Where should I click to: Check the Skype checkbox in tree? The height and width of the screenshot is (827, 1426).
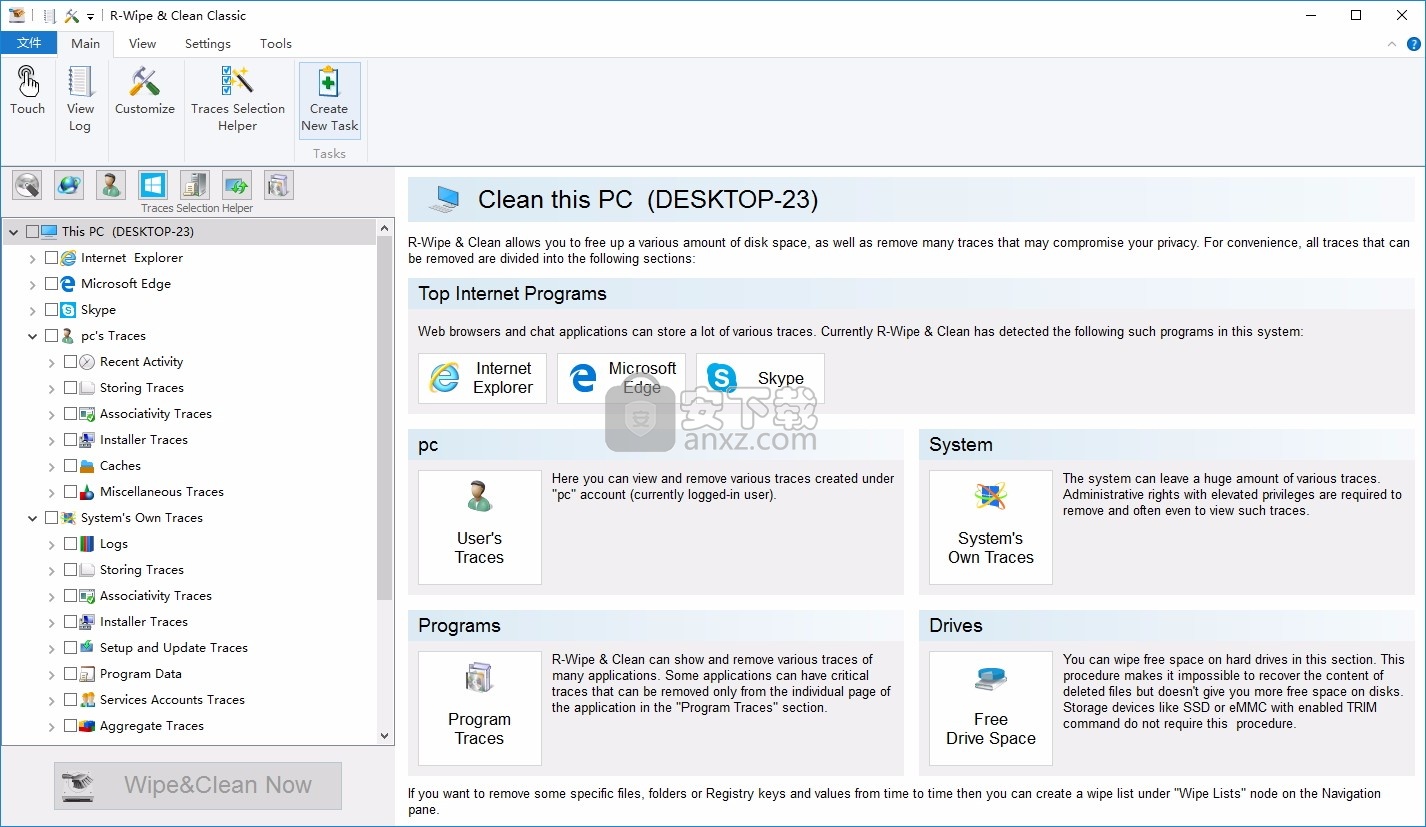[x=51, y=310]
